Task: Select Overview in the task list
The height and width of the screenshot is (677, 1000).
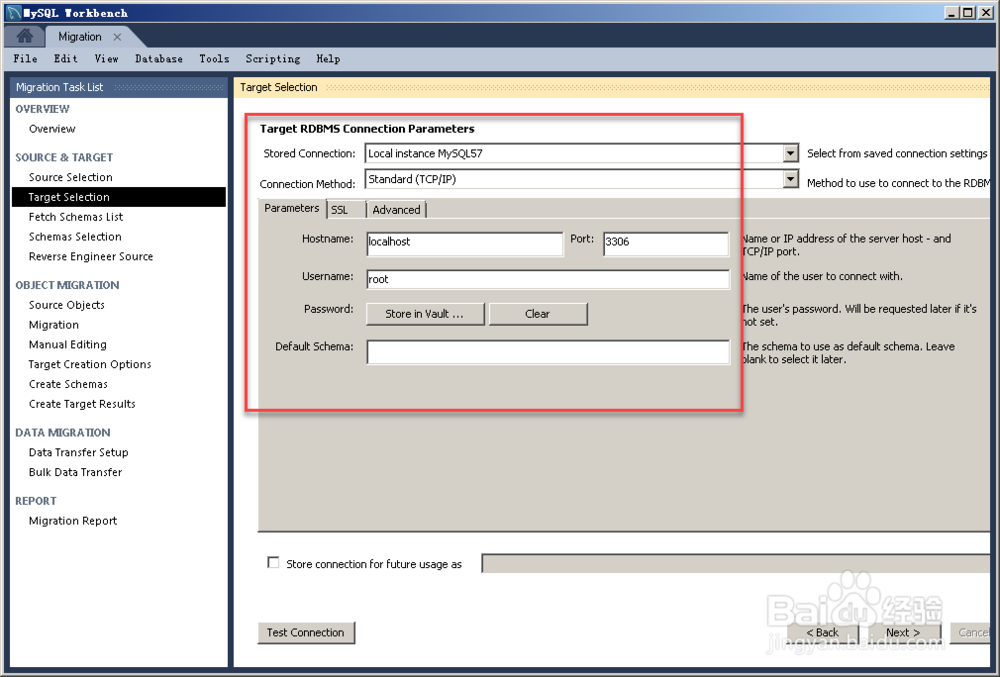Action: tap(52, 129)
